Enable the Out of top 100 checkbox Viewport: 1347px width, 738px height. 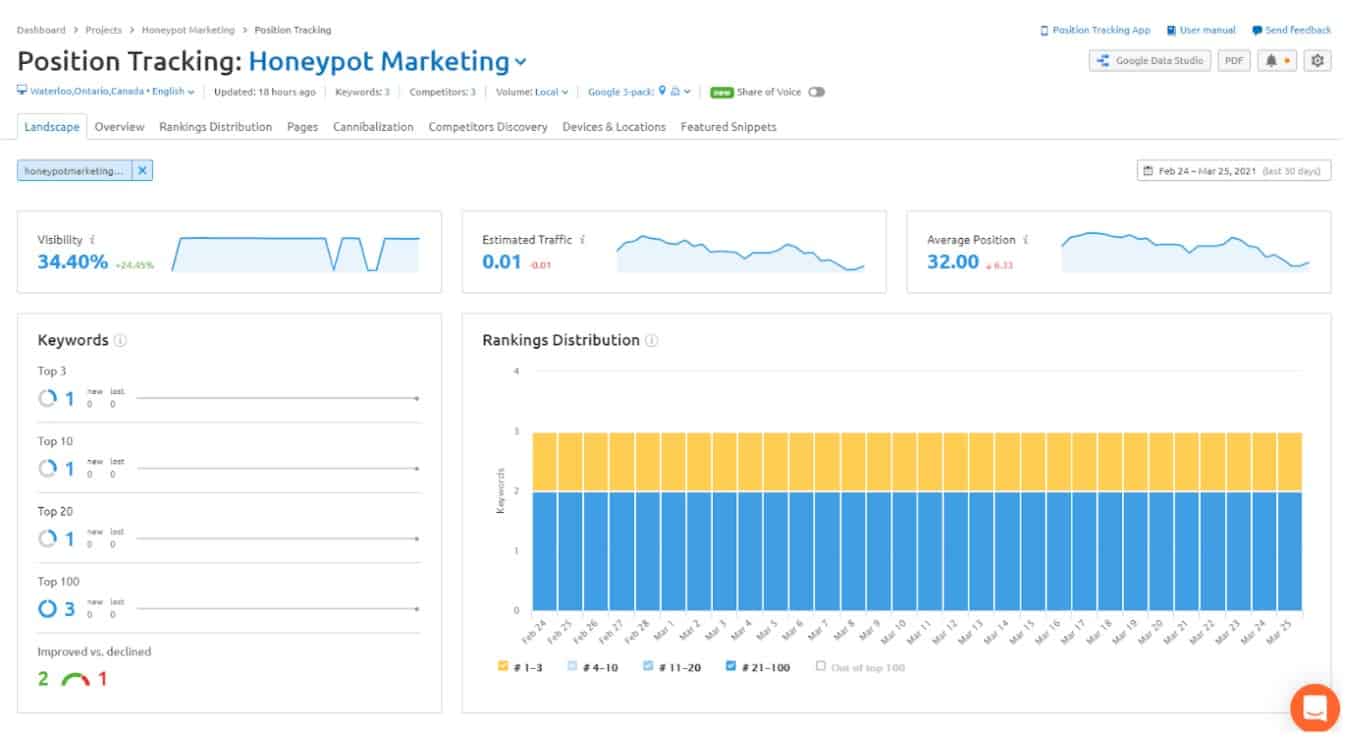tap(821, 666)
